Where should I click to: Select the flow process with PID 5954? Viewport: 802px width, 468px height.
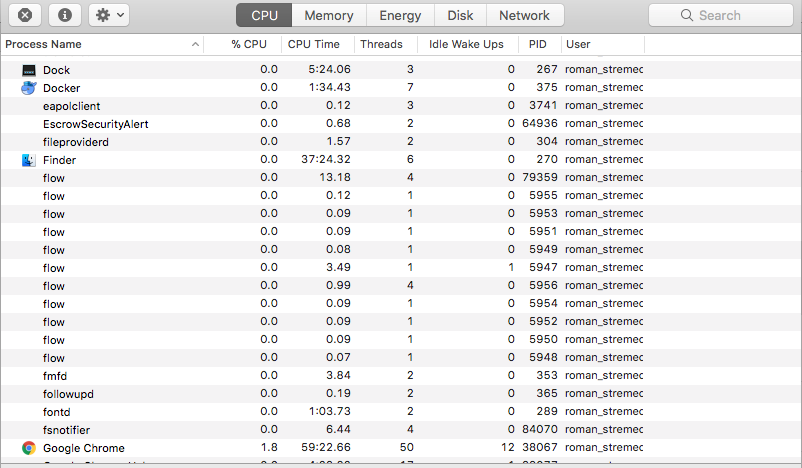click(54, 304)
